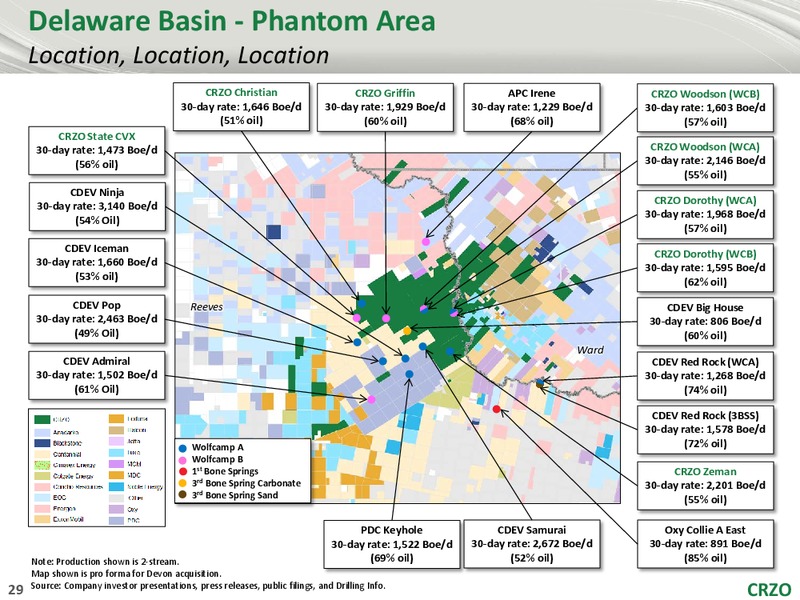Click the Centennial legend color swatch
The height and width of the screenshot is (600, 800).
(x=42, y=454)
